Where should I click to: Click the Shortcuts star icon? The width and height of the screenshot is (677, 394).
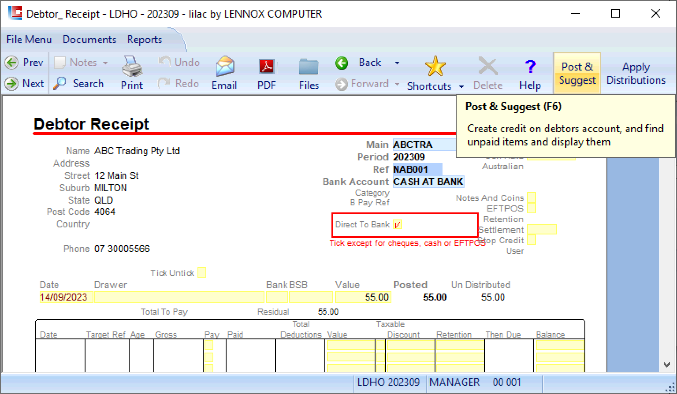point(435,66)
